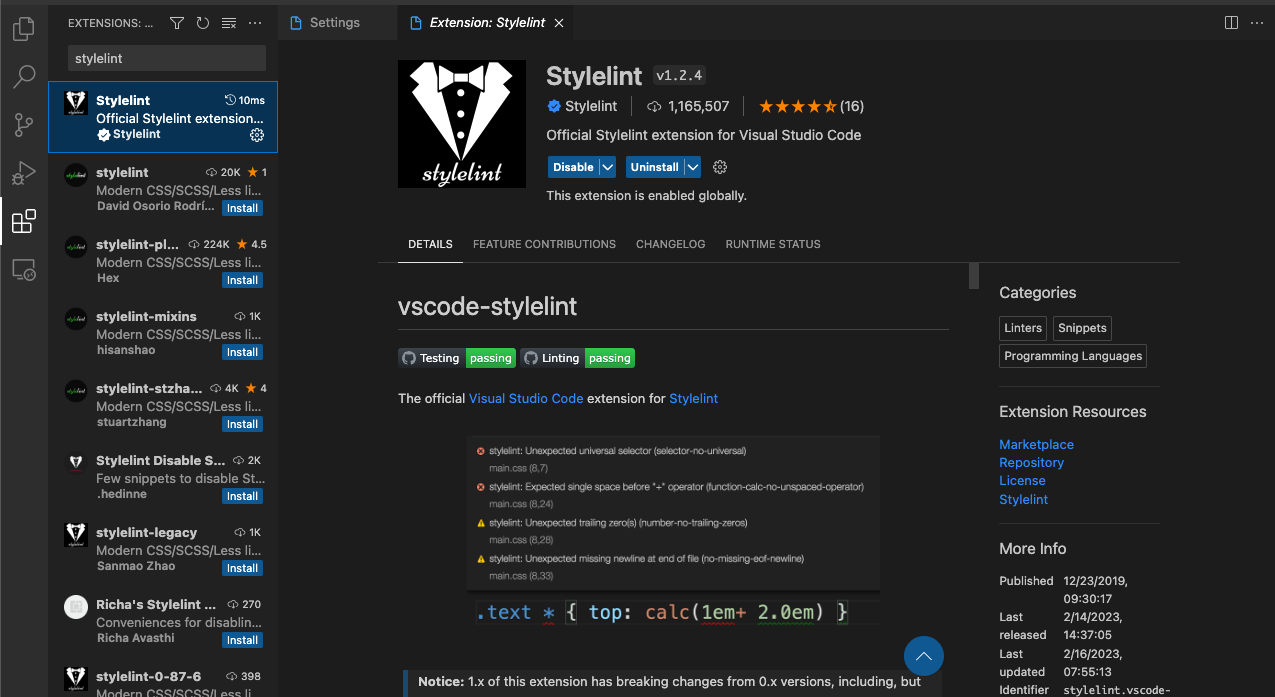Open the Marketplace resource link
The height and width of the screenshot is (697, 1275).
pos(1036,444)
